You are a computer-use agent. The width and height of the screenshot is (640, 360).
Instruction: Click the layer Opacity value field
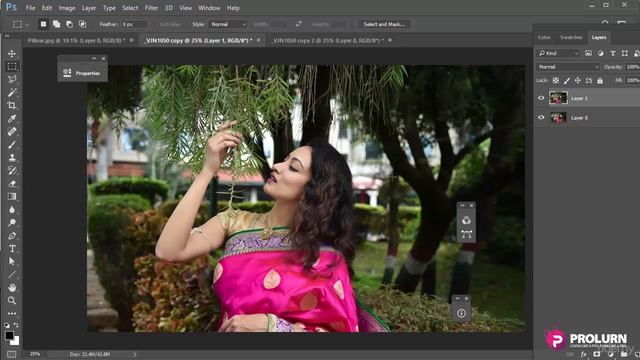633,67
